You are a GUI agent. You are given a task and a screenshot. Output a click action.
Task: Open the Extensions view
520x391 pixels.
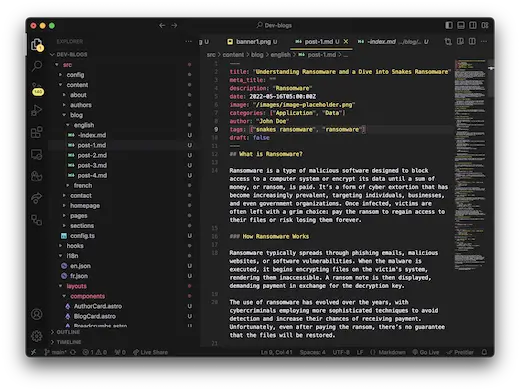(37, 132)
